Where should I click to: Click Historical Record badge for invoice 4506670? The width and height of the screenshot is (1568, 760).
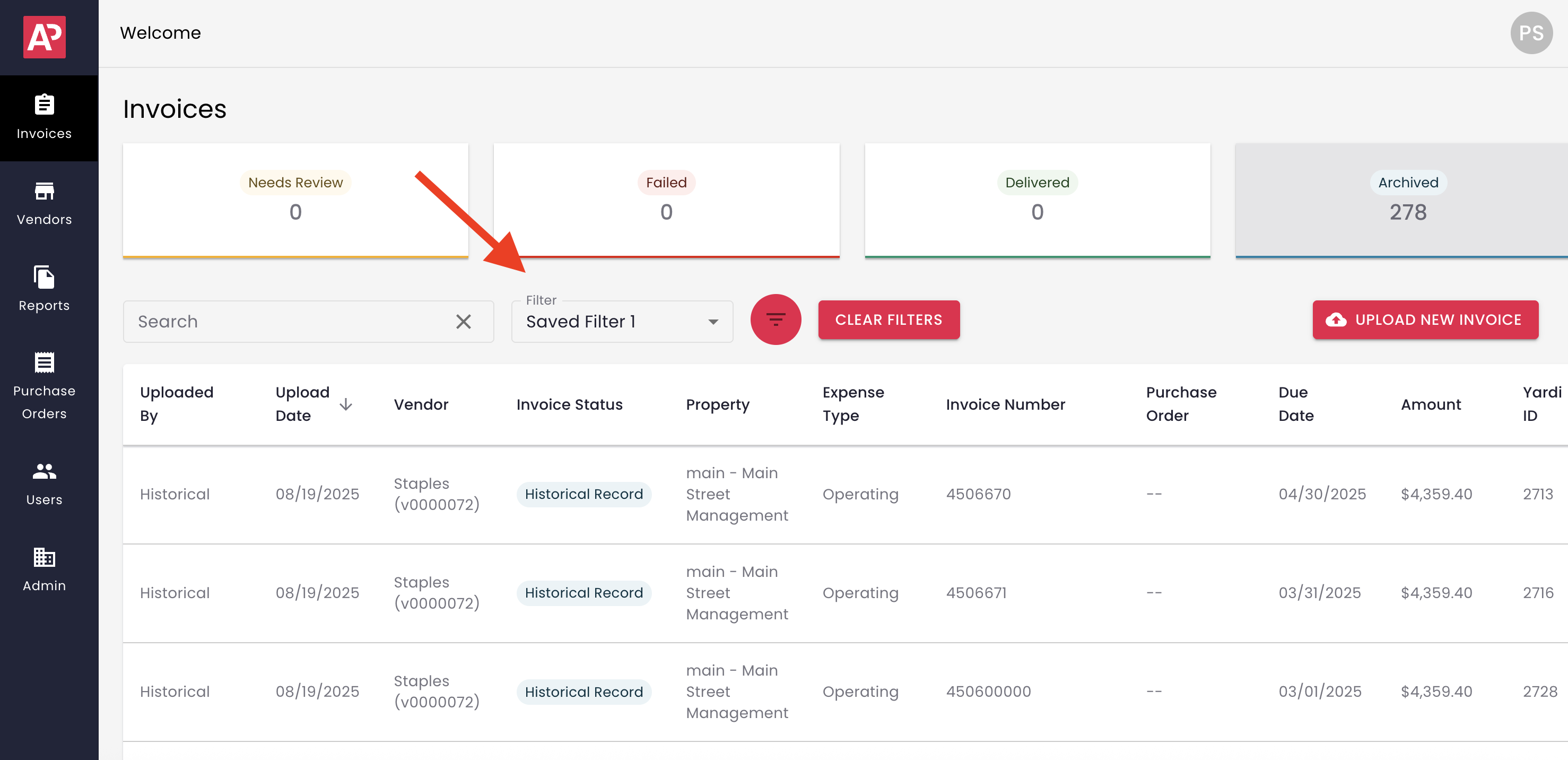583,494
